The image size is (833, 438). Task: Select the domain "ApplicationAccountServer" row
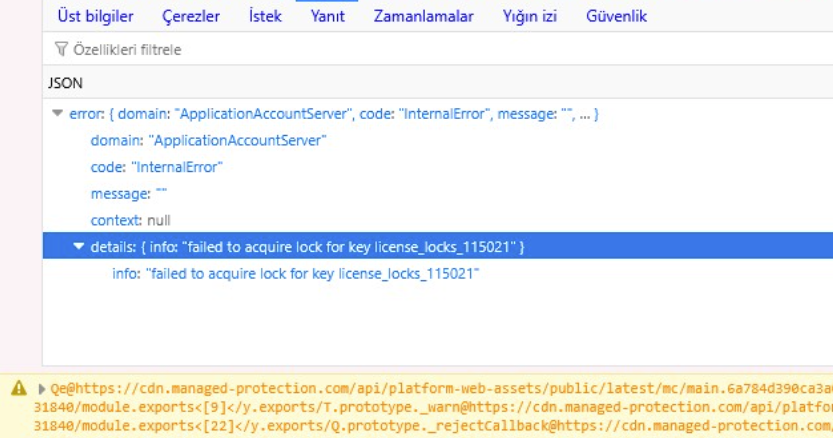438,140
